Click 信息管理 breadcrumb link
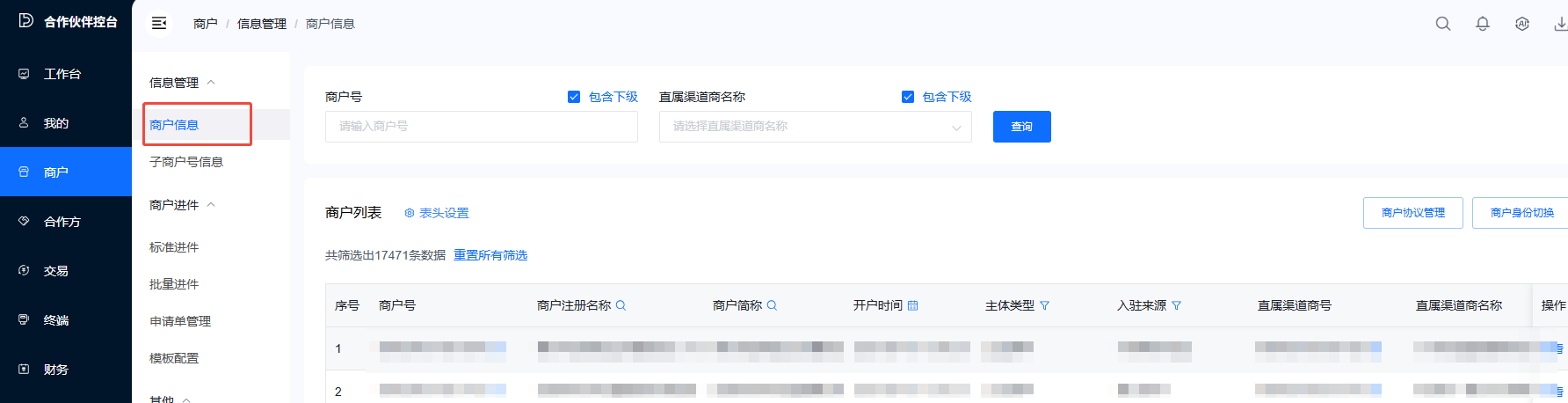The image size is (1568, 403). [x=262, y=24]
